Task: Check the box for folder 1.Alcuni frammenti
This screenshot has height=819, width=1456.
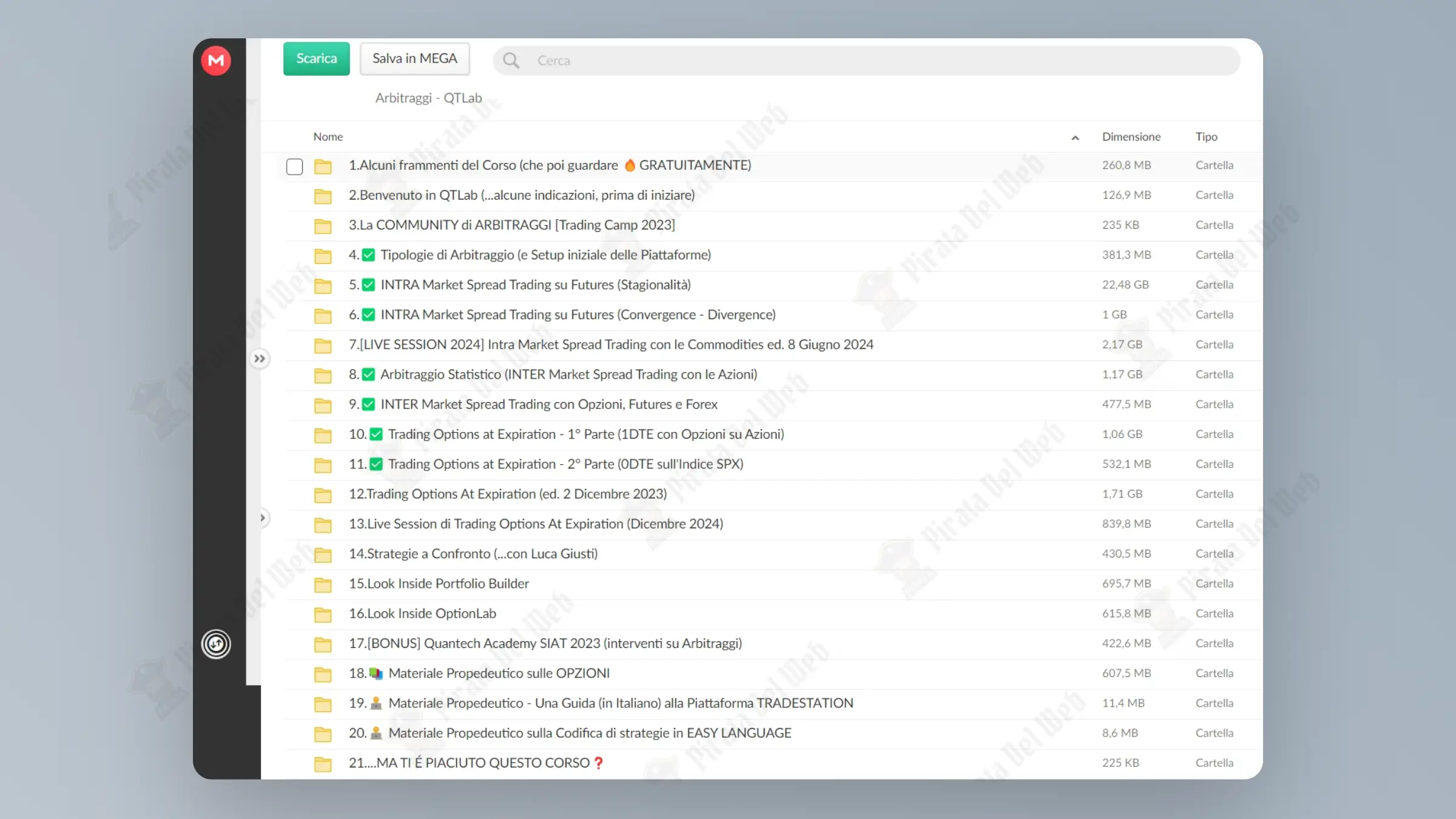Action: (x=294, y=166)
